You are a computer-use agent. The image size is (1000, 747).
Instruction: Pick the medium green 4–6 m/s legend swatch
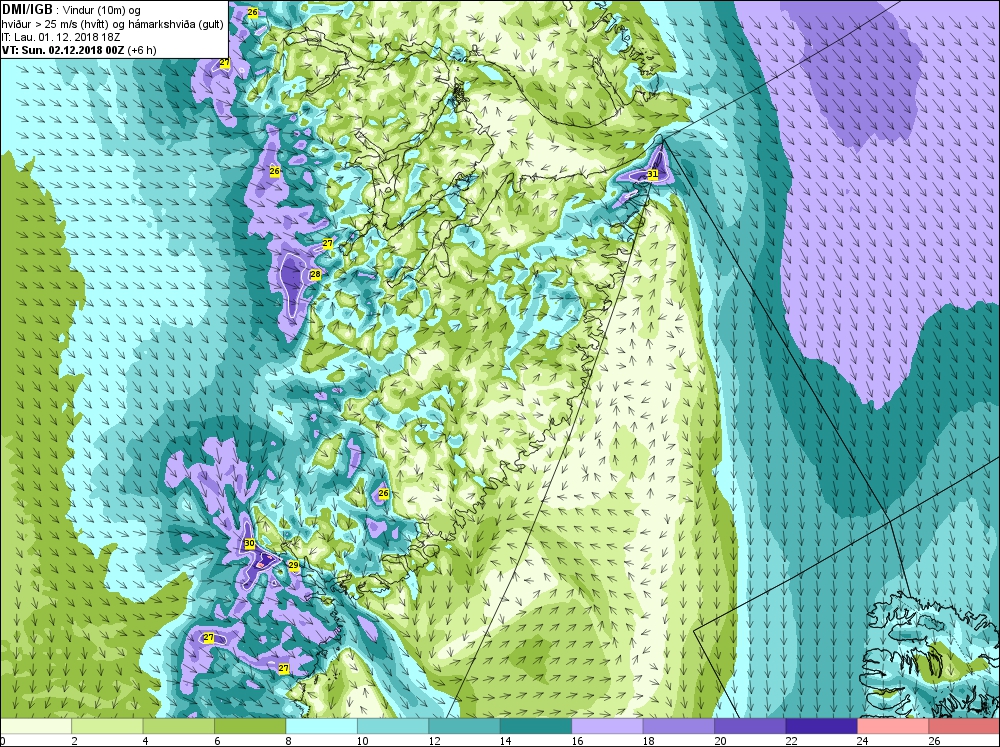[x=179, y=726]
